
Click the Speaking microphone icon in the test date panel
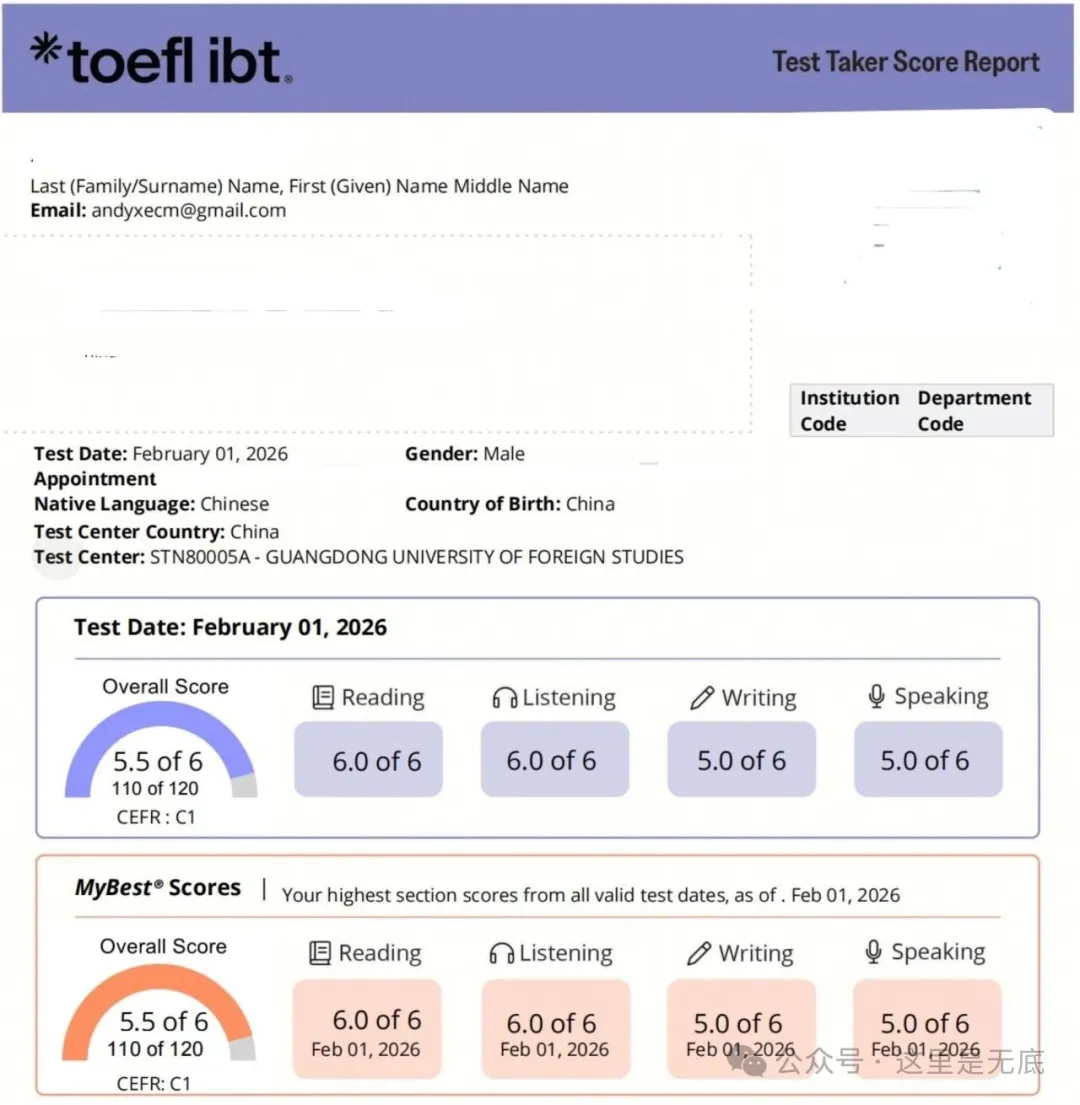pyautogui.click(x=877, y=696)
